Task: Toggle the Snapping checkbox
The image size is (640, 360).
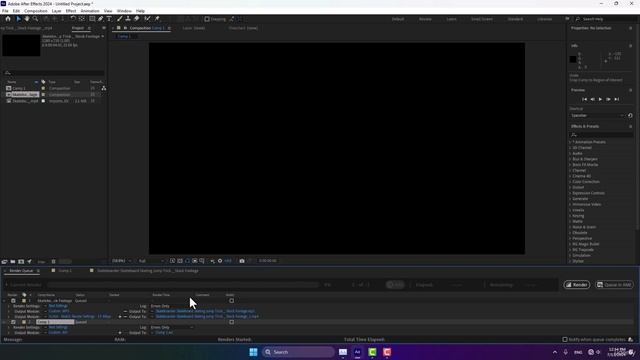Action: pyautogui.click(x=207, y=19)
